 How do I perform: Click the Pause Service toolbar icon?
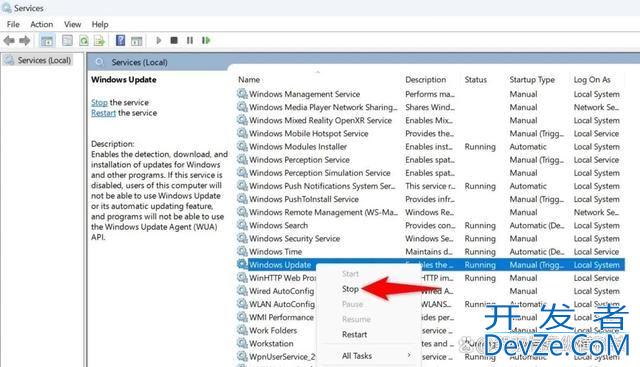pyautogui.click(x=190, y=40)
